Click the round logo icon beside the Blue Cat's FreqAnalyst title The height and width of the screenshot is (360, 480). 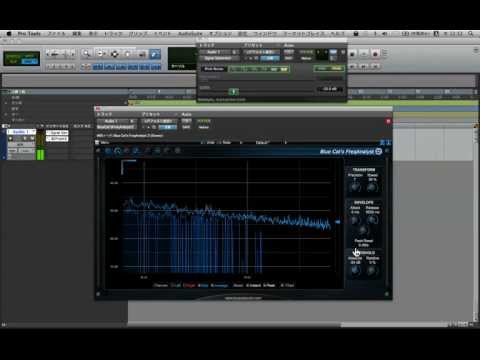(x=379, y=151)
